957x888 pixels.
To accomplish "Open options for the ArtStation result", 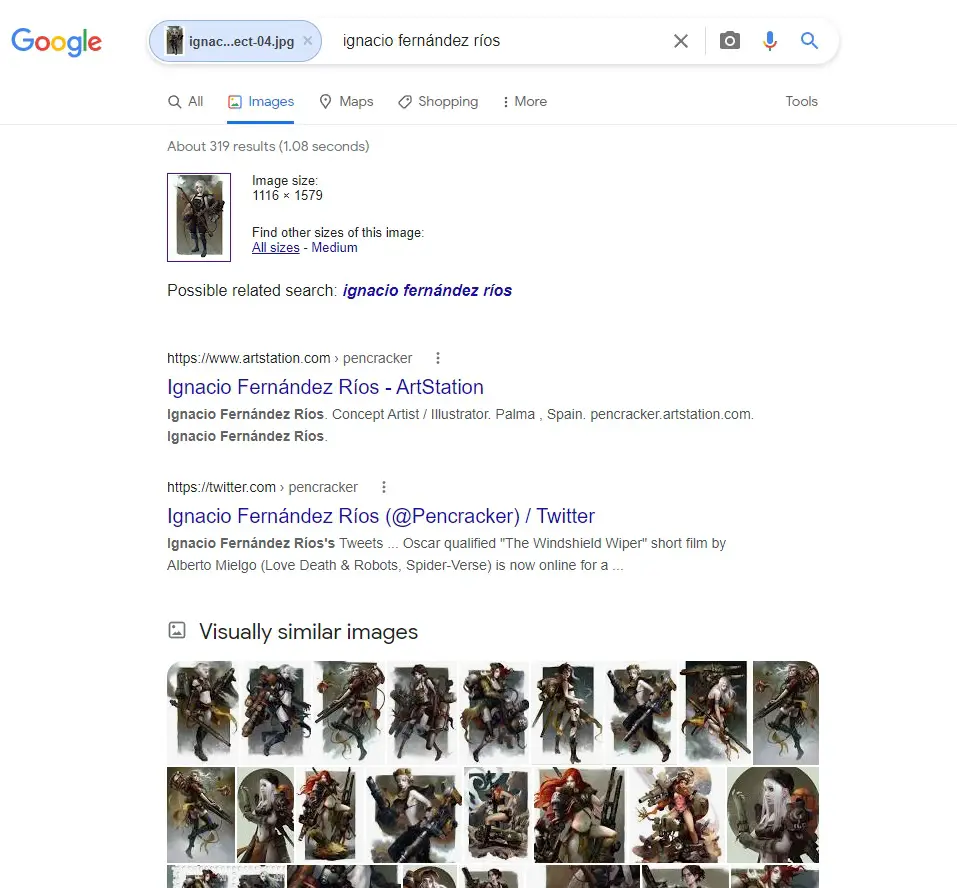I will [438, 358].
